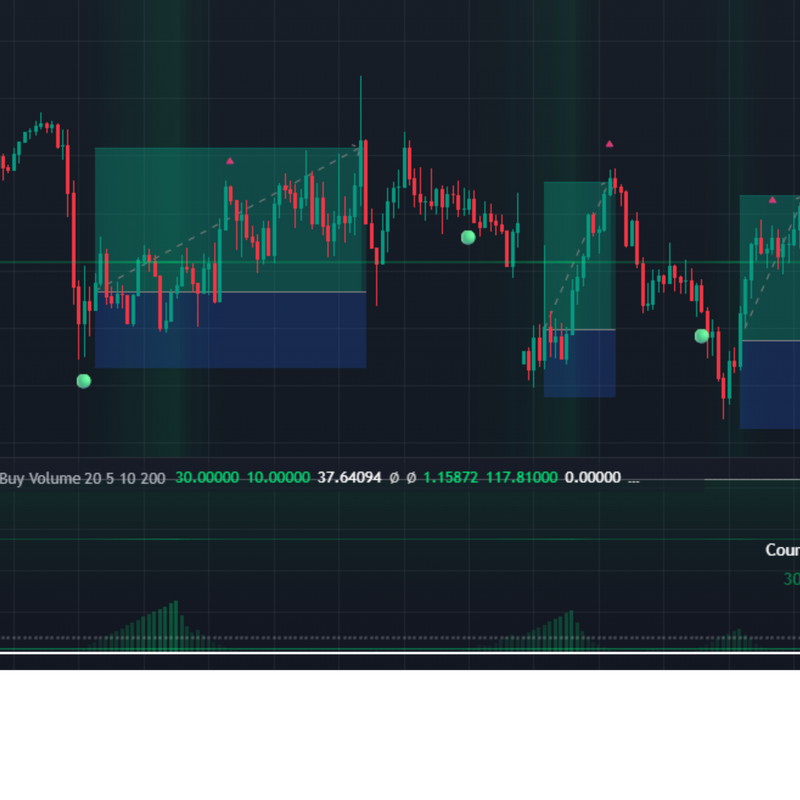
Task: Select the pink triangle above the first position box
Action: [230, 160]
